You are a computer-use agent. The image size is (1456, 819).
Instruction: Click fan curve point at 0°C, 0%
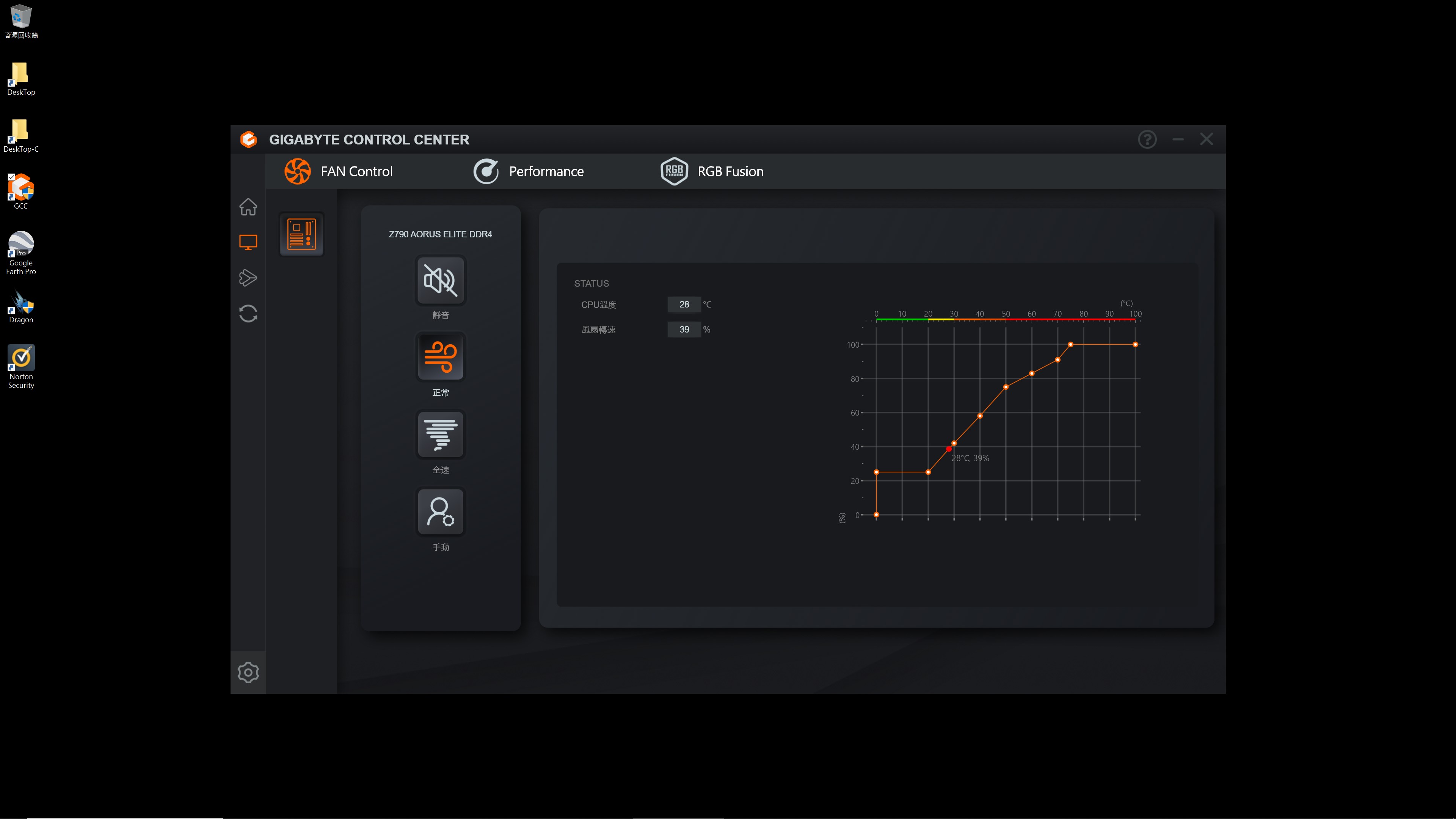tap(876, 515)
